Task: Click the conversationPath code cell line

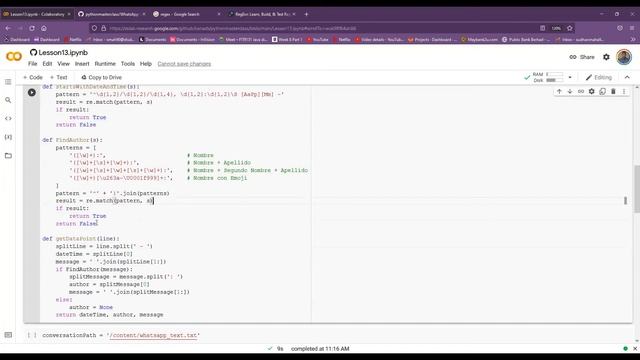Action: (x=121, y=335)
